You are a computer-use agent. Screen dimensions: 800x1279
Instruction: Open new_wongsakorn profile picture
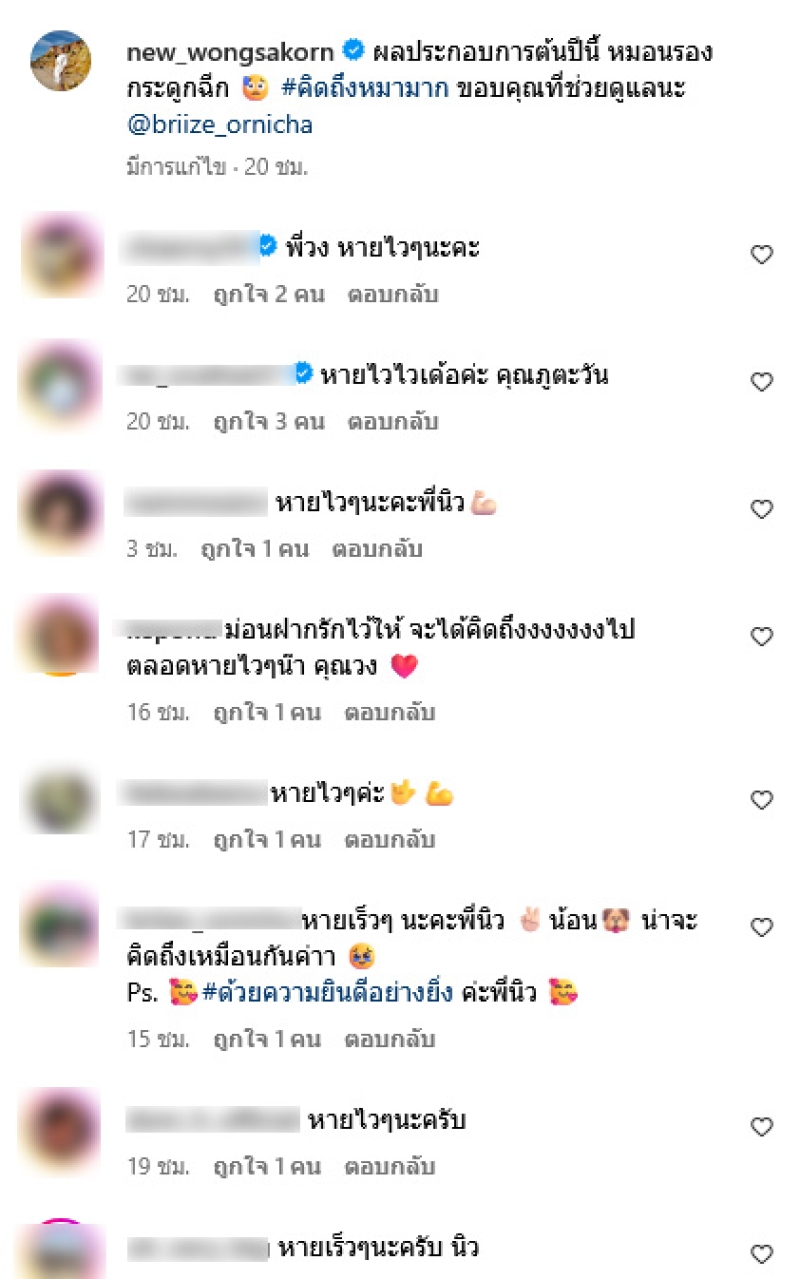point(60,61)
